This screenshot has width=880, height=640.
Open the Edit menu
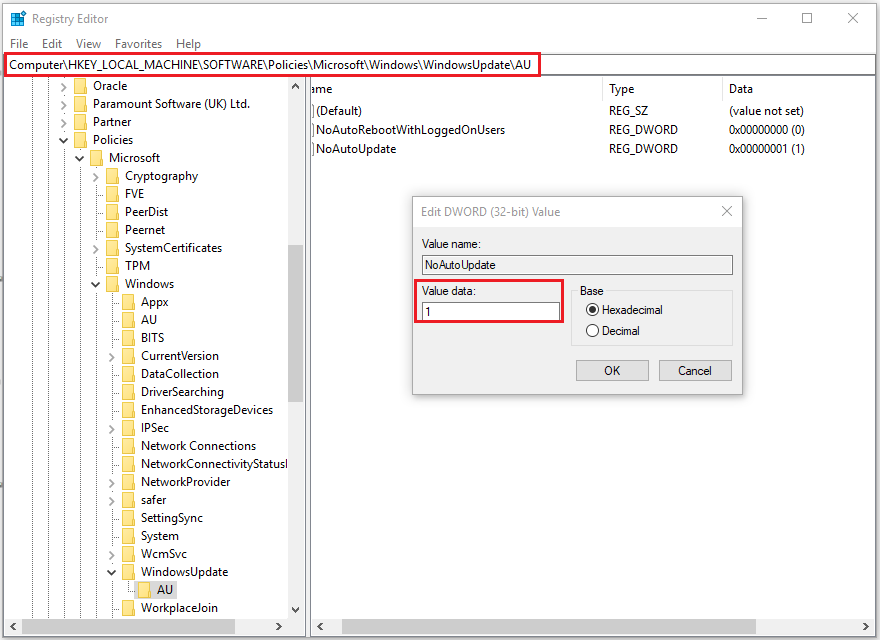(52, 44)
